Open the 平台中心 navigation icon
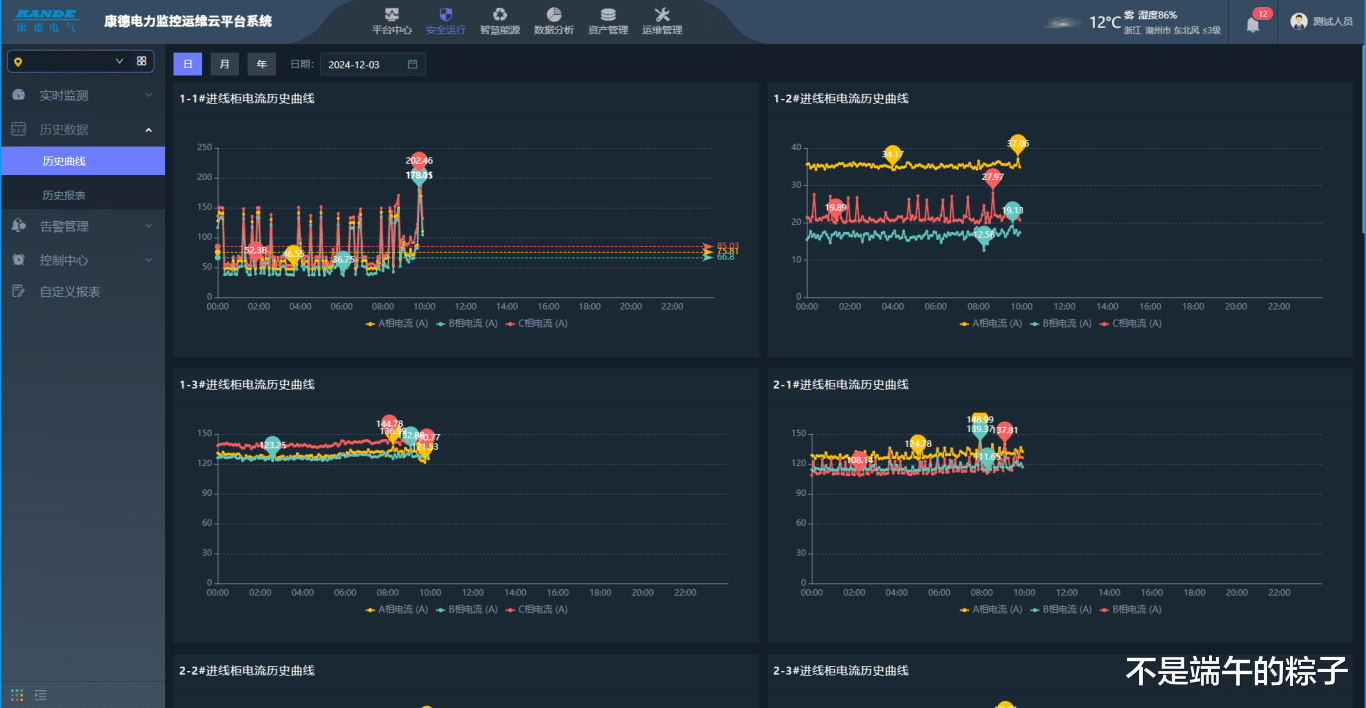Image resolution: width=1366 pixels, height=708 pixels. pos(391,14)
